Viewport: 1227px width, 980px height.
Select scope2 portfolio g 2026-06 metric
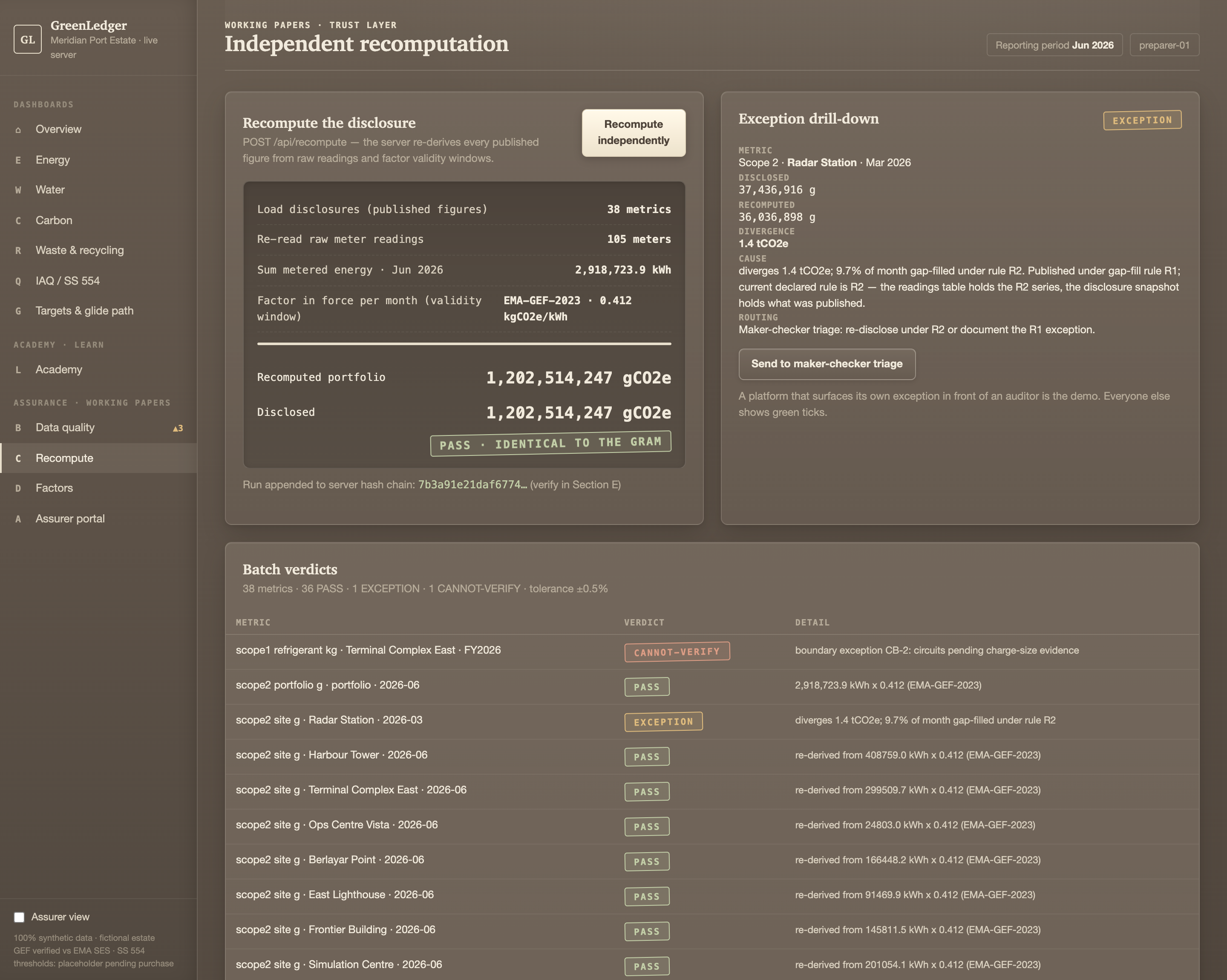(x=327, y=685)
